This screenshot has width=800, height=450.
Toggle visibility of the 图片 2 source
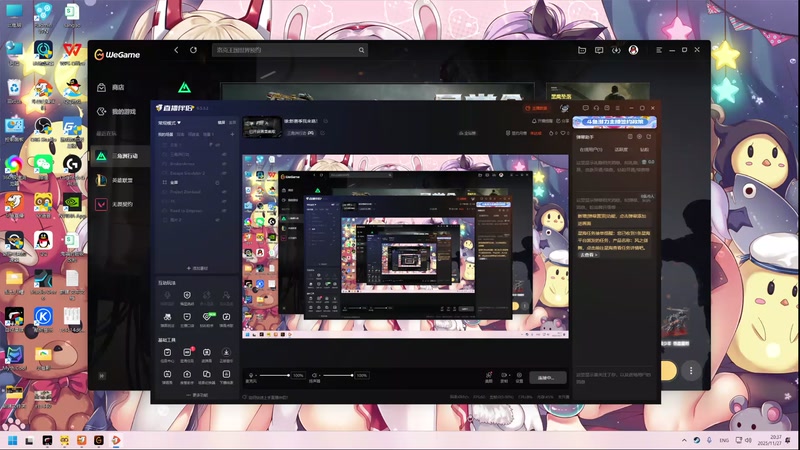(x=218, y=220)
